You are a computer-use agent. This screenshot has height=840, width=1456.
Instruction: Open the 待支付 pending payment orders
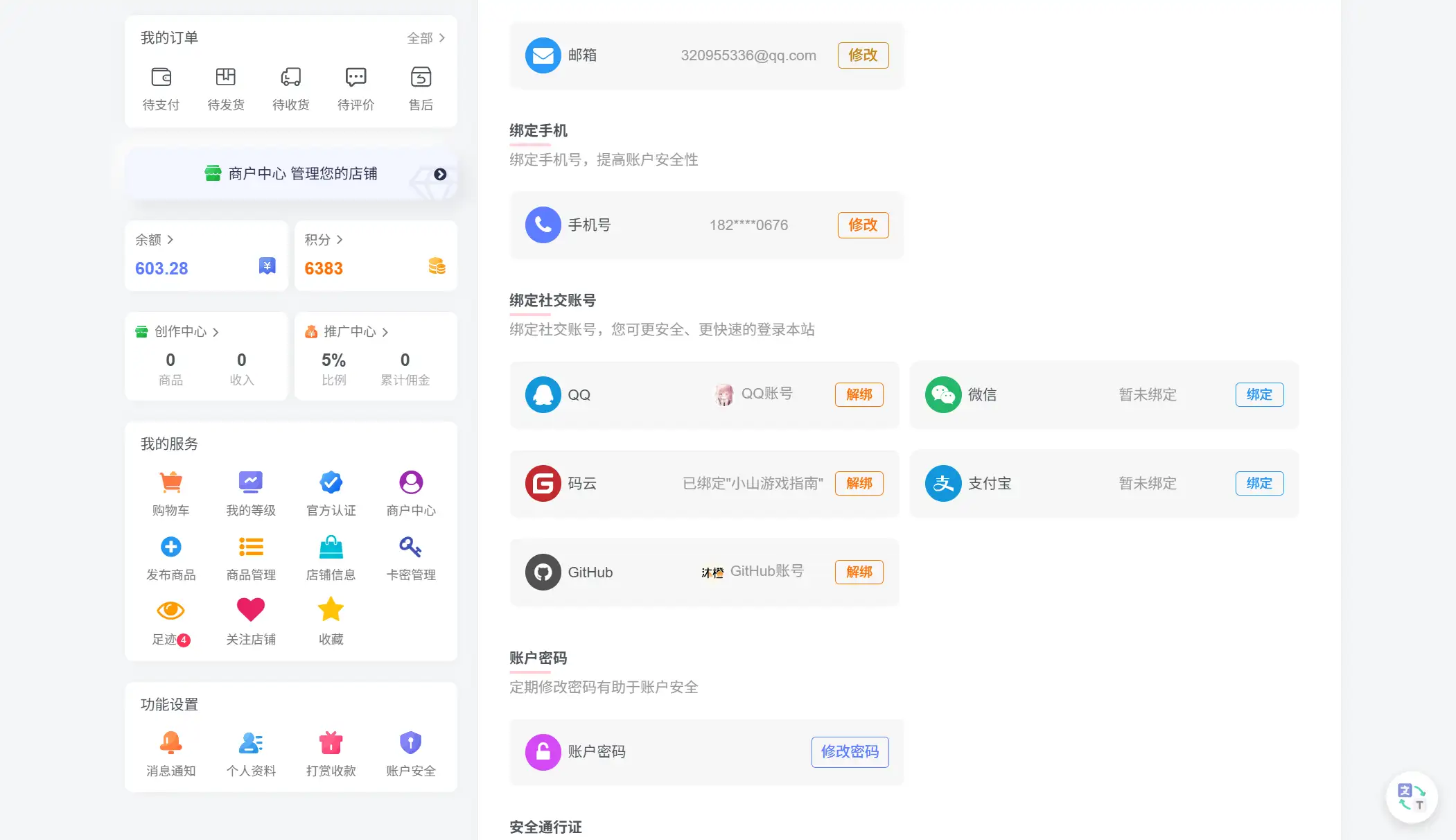(161, 89)
